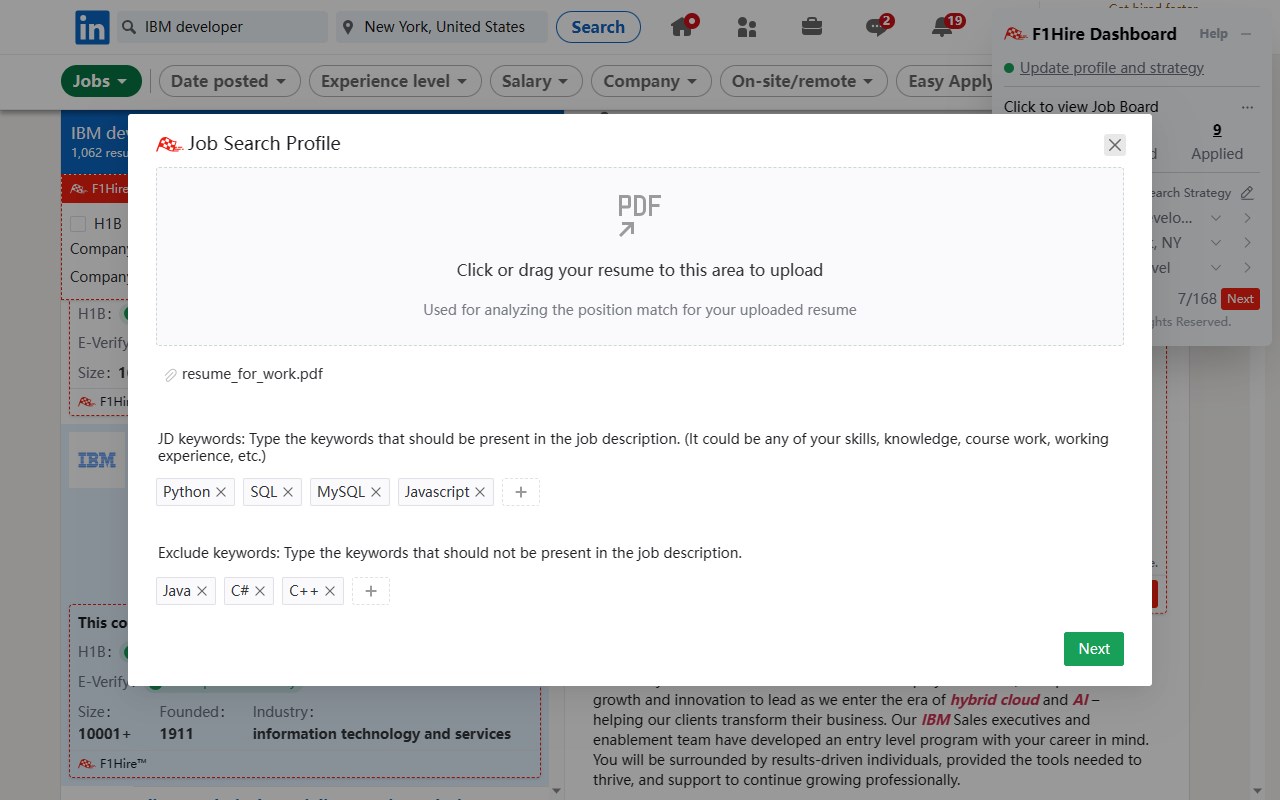
Task: Click the PDF upload icon
Action: click(x=639, y=215)
